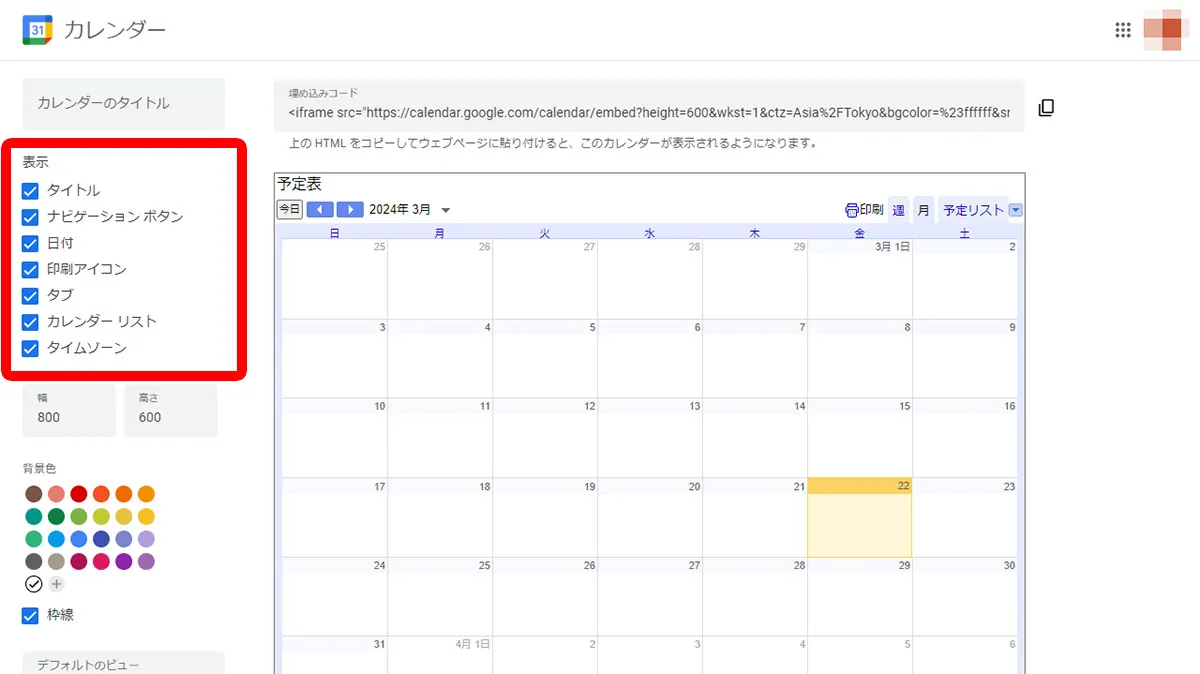
Task: Open the デフォルトのビュー dropdown
Action: (x=123, y=663)
